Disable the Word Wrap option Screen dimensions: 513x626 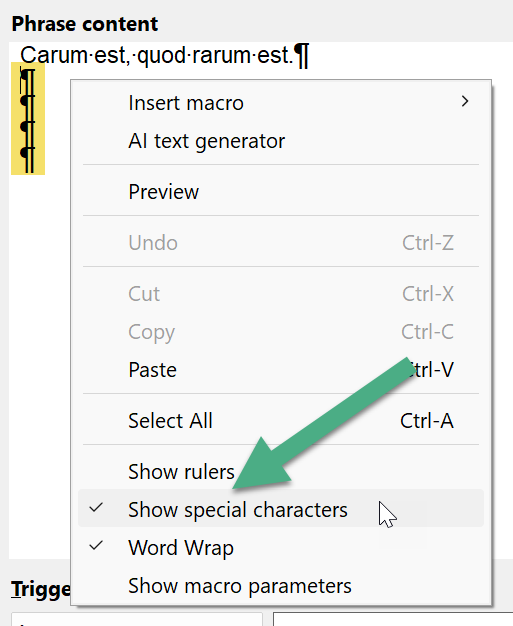click(281, 547)
